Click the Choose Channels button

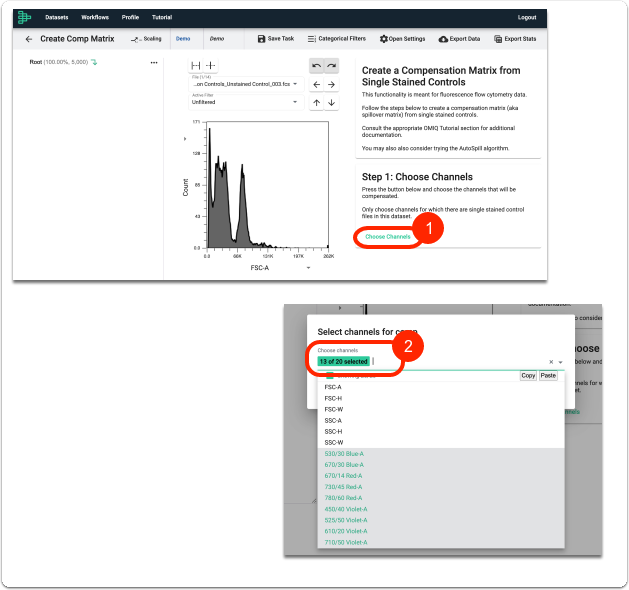[x=388, y=237]
